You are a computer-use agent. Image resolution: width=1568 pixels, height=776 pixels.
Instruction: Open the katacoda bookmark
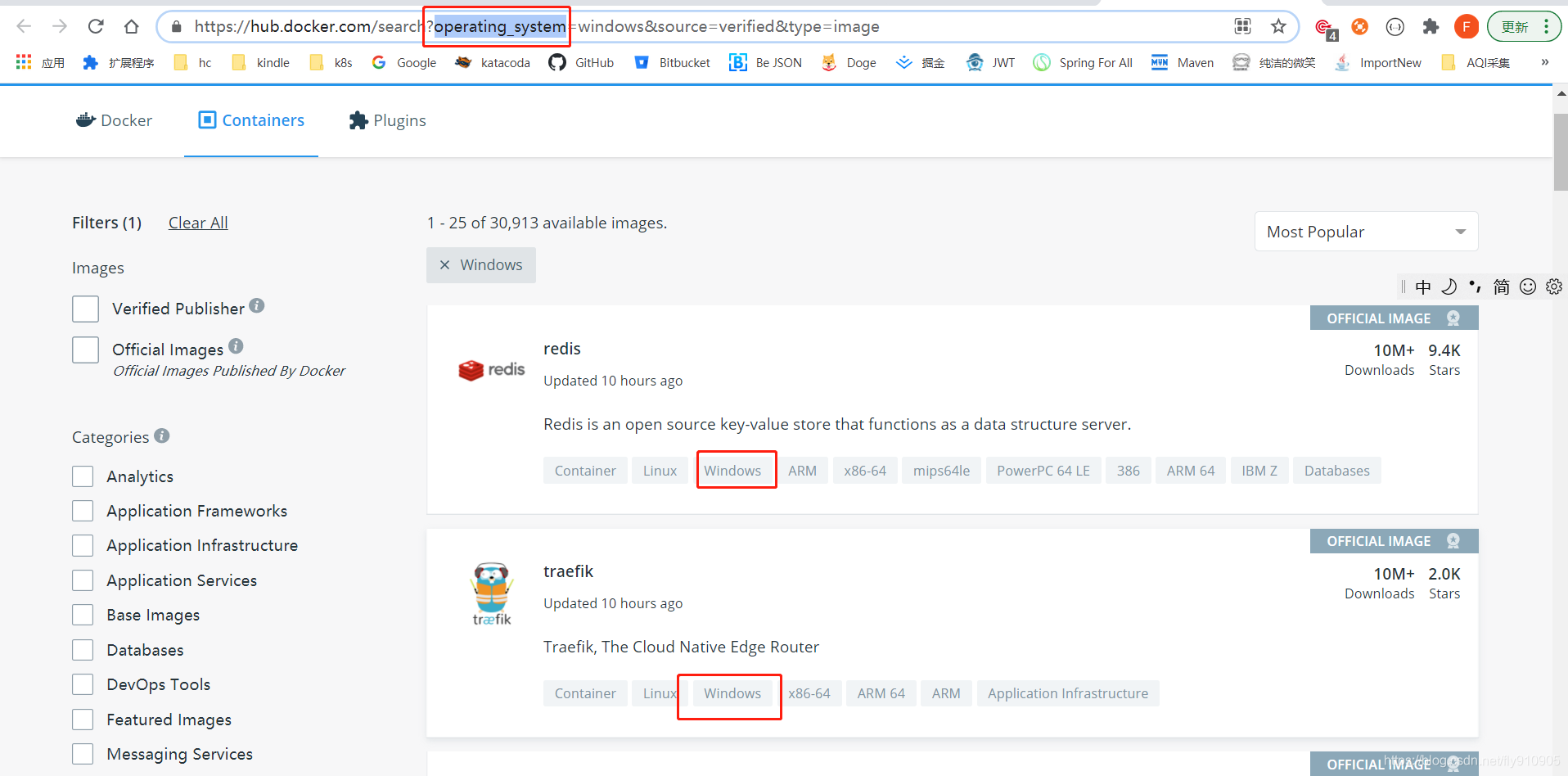point(493,62)
